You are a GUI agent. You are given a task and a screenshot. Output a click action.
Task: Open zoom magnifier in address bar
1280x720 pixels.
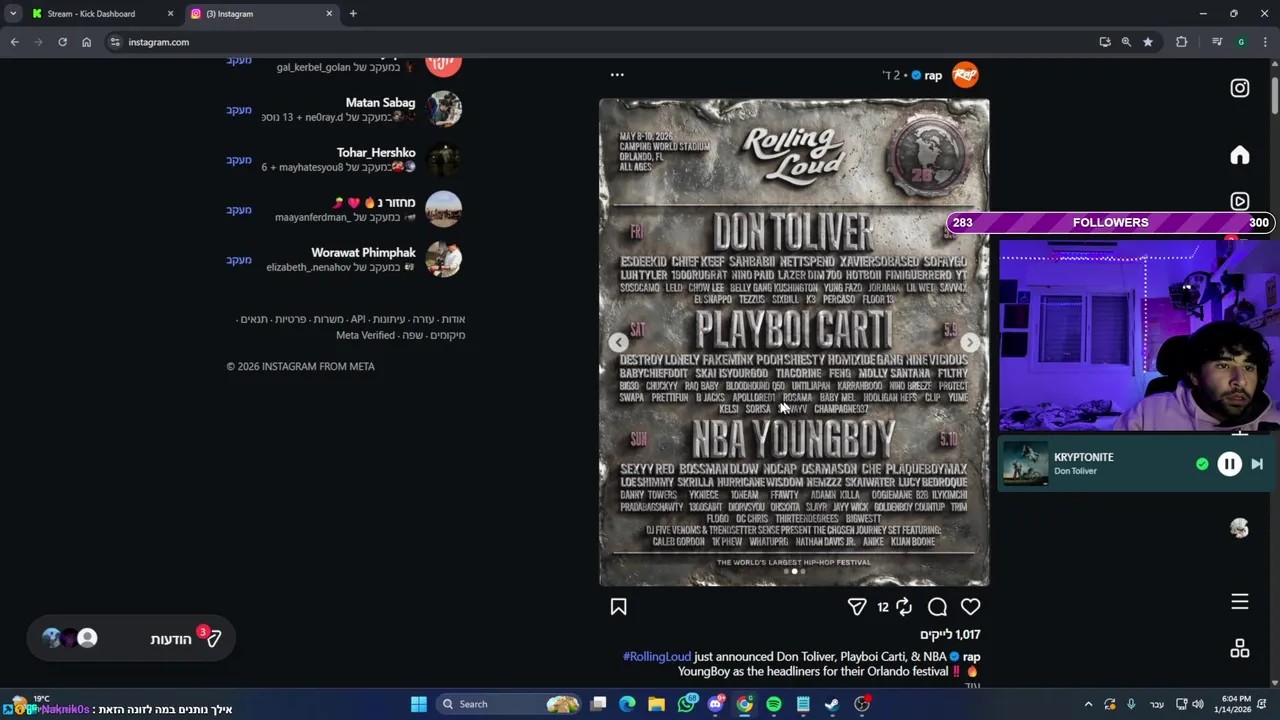1126,42
